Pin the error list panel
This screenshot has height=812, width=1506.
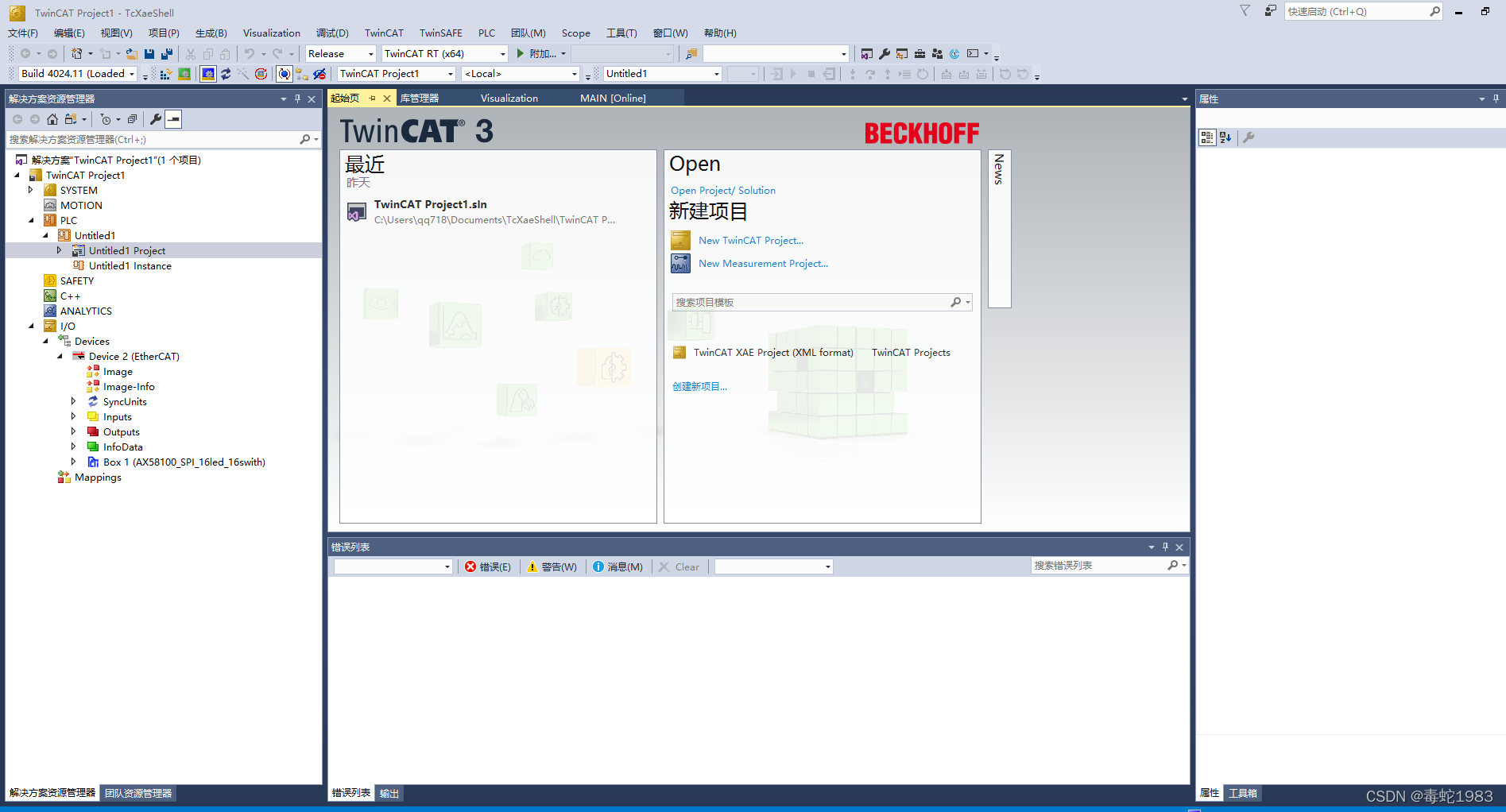[x=1165, y=547]
